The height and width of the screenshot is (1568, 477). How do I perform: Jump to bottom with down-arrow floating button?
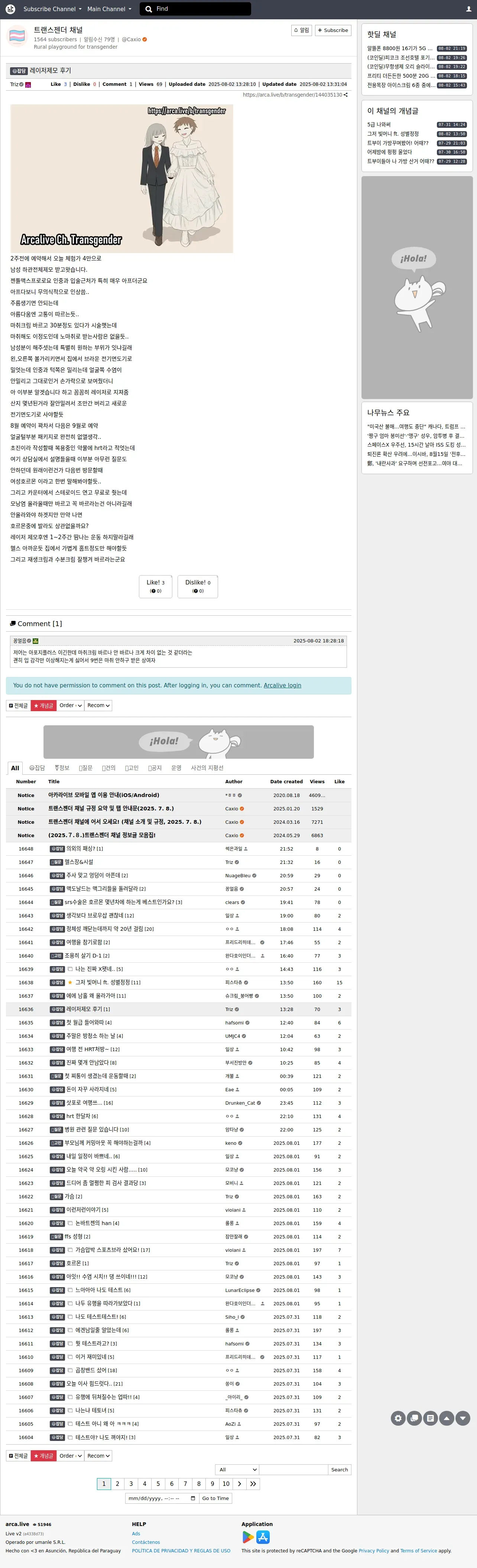click(463, 1418)
